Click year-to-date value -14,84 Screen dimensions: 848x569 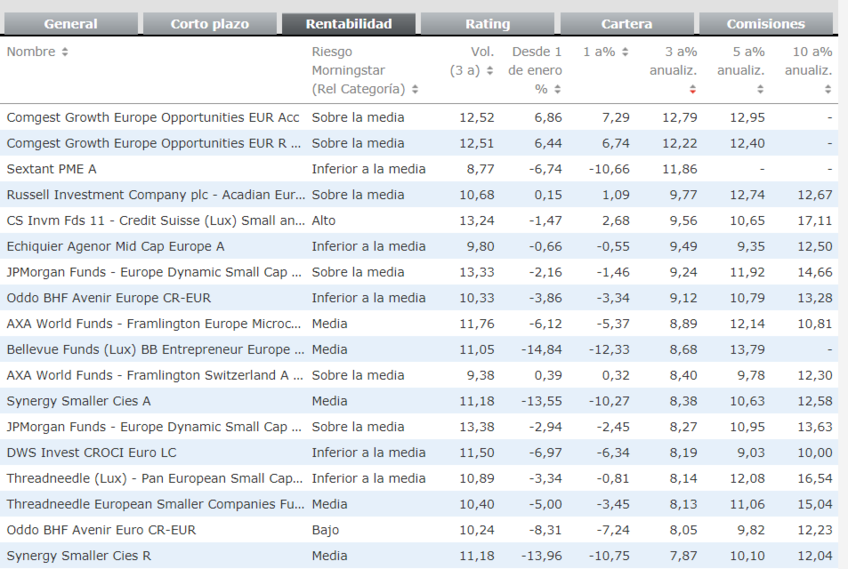click(x=541, y=349)
